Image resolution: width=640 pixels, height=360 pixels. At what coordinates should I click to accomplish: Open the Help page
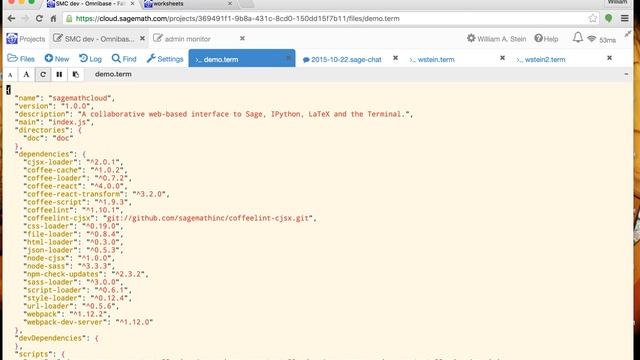click(x=546, y=39)
